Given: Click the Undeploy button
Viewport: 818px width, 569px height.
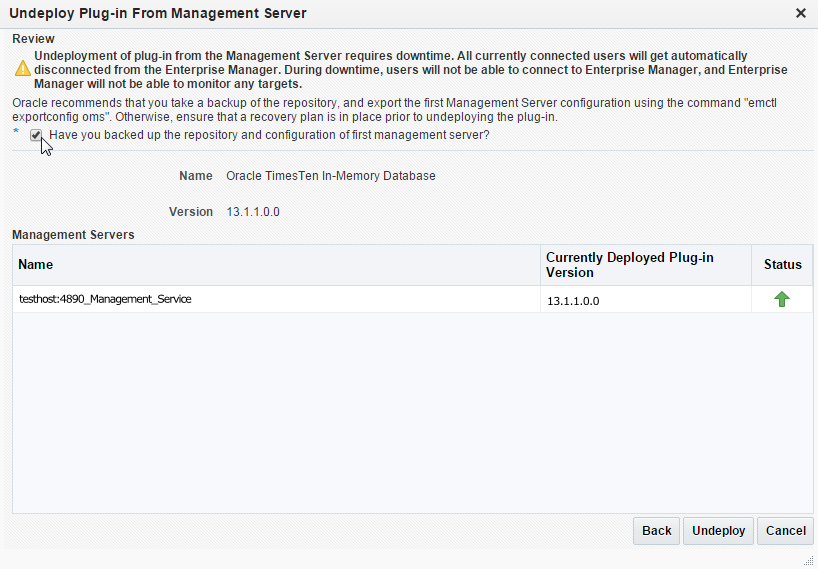Looking at the screenshot, I should tap(718, 531).
